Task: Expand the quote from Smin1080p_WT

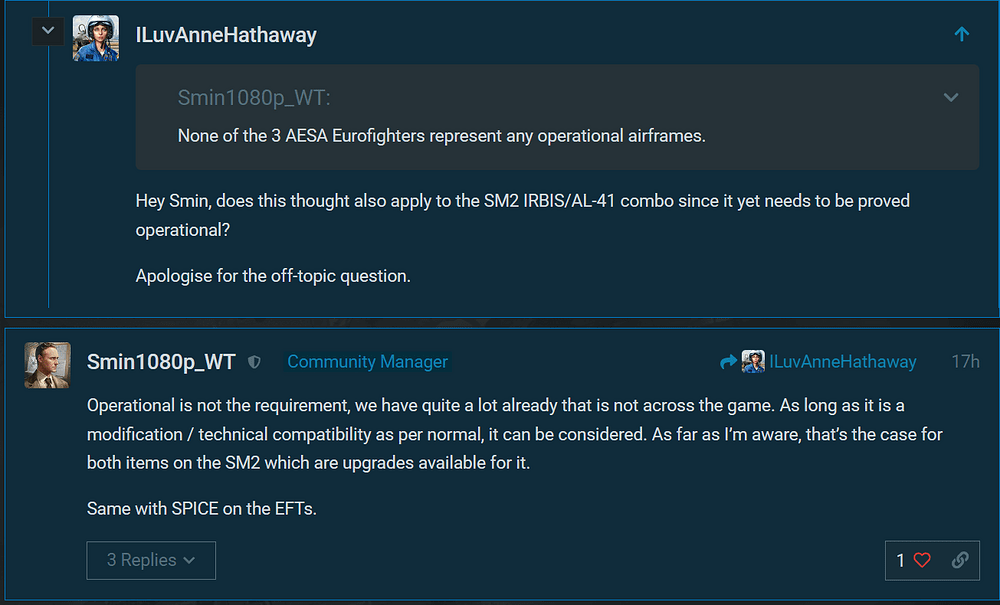Action: coord(951,97)
